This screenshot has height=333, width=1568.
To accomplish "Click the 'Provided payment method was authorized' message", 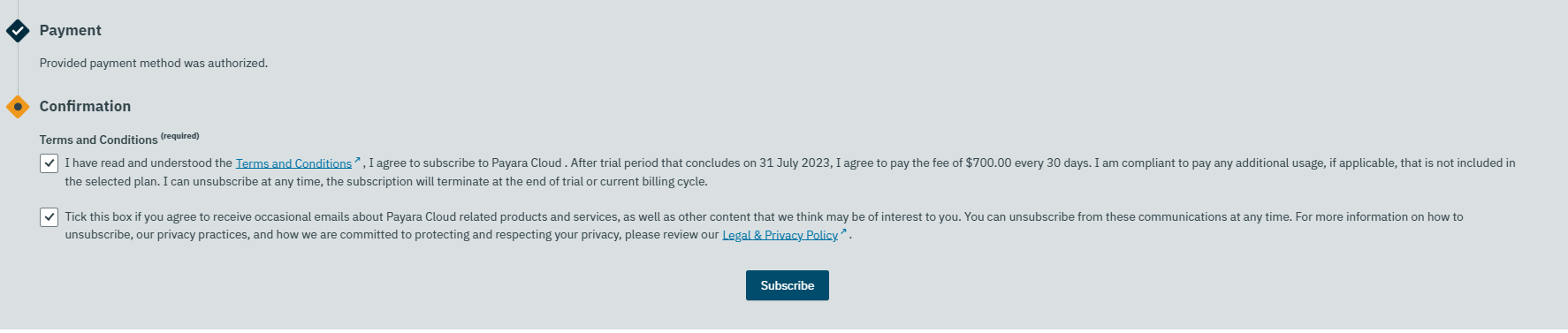I will point(154,64).
